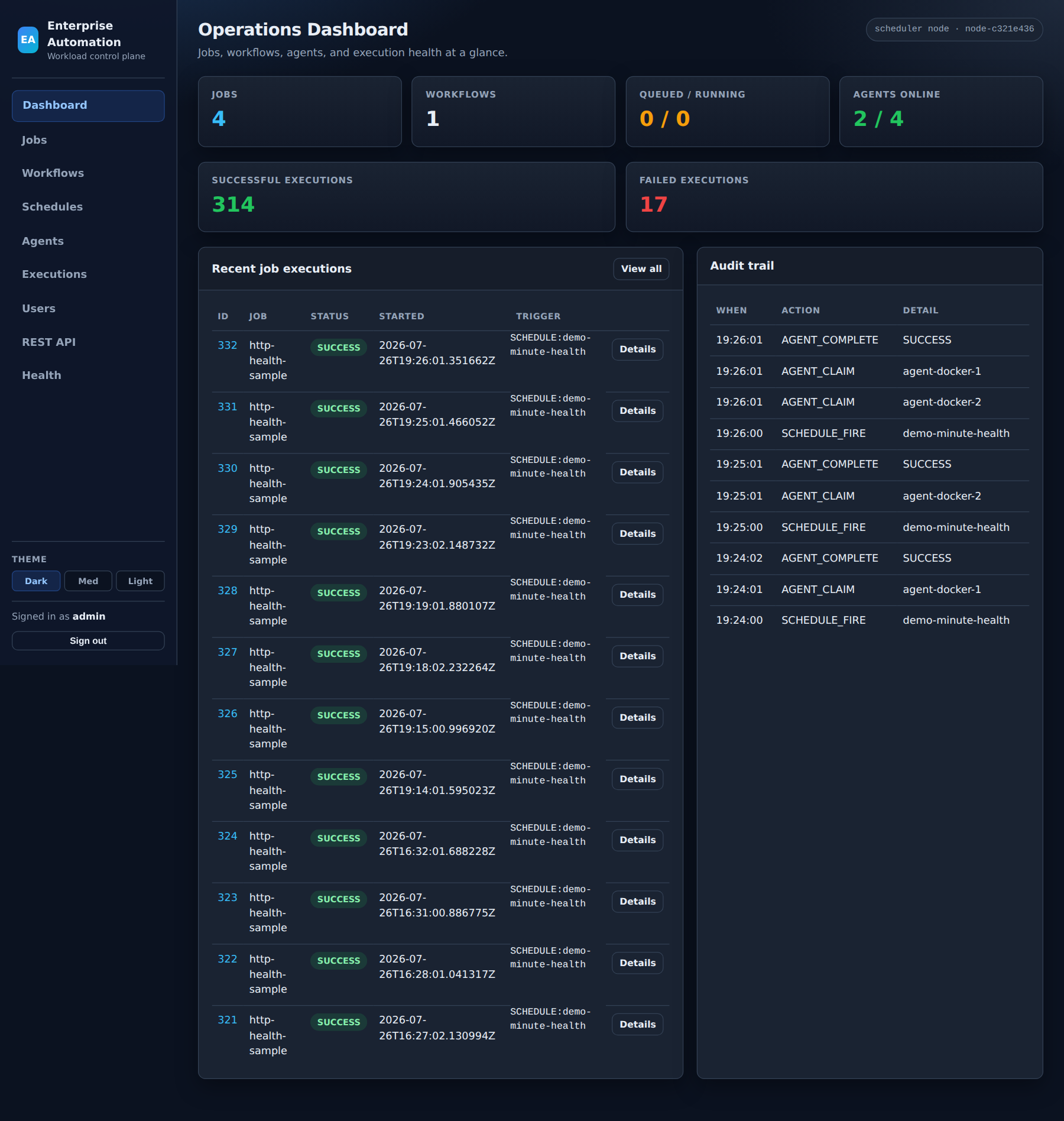Switch theme to Med
The height and width of the screenshot is (1121, 1064).
pos(88,581)
